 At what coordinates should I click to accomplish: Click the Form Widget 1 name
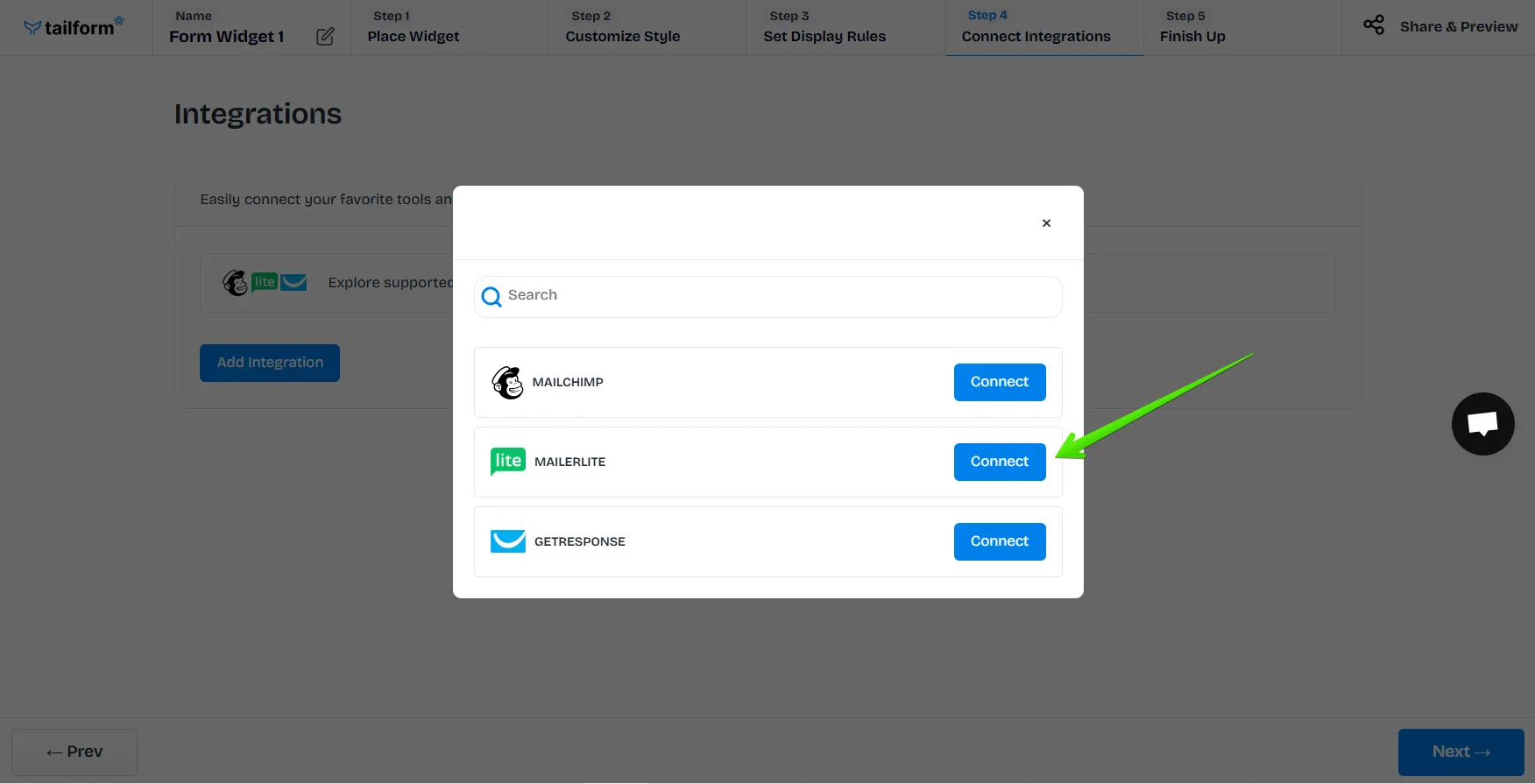(x=227, y=37)
